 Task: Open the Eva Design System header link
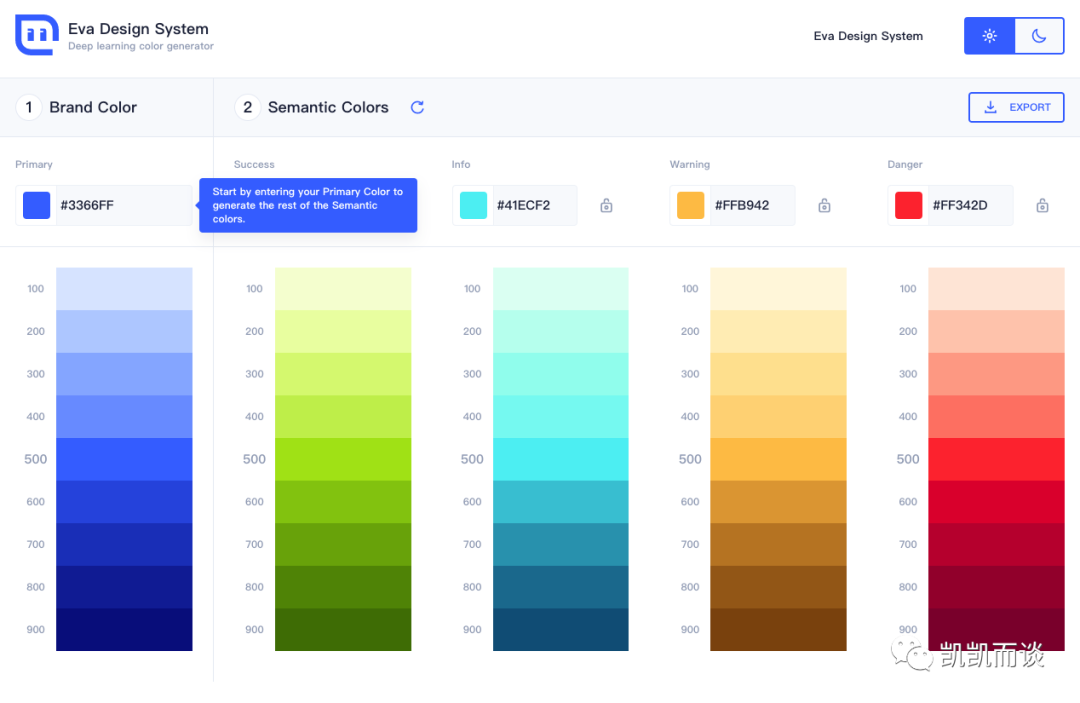pyautogui.click(x=868, y=36)
